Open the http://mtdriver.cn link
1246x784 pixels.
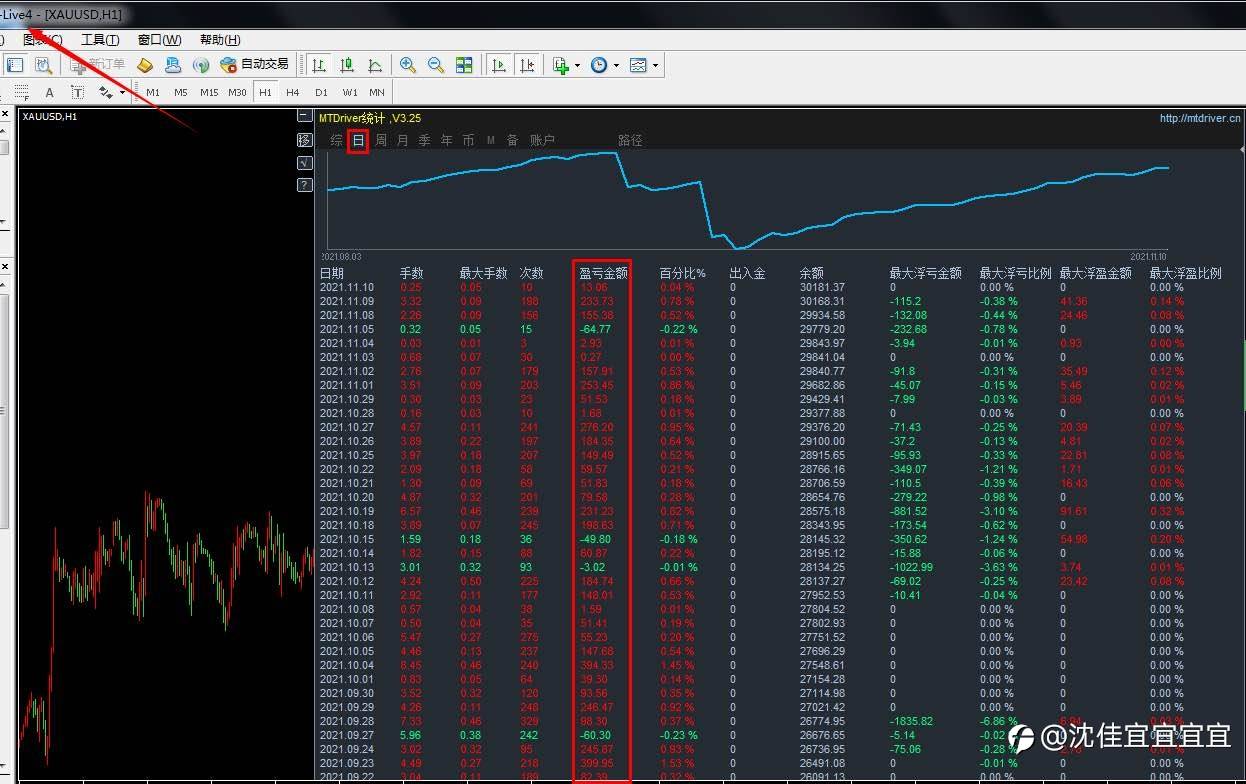point(1200,118)
